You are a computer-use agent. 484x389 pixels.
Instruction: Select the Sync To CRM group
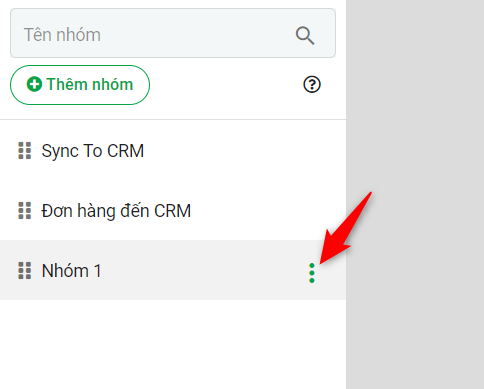(x=173, y=150)
